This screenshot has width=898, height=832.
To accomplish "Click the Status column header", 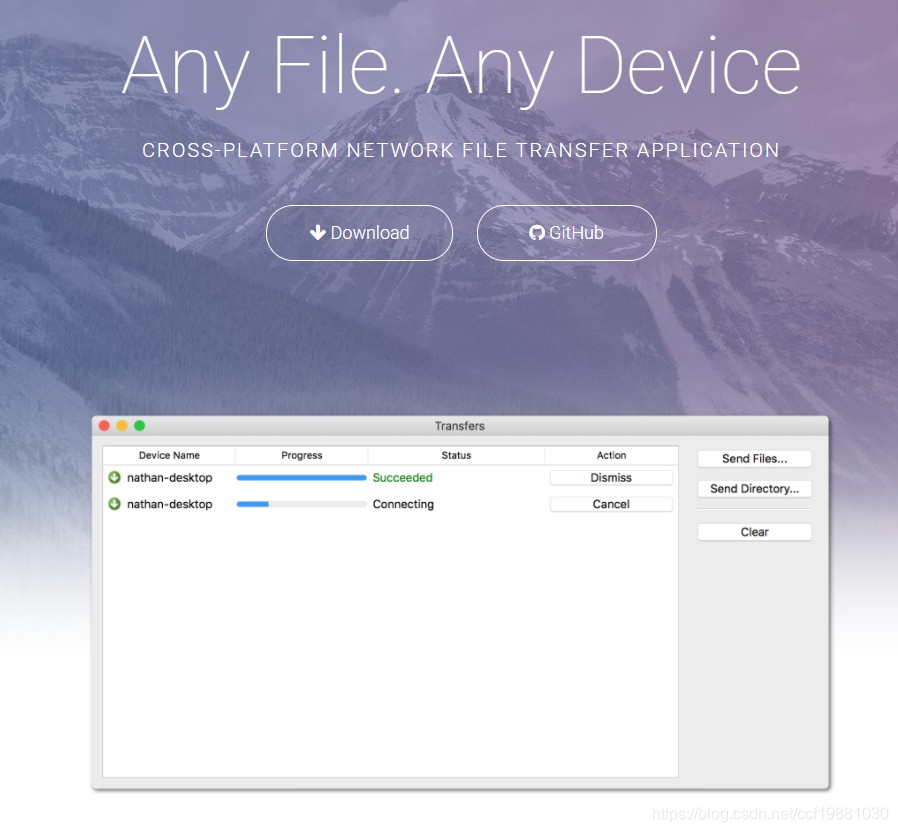I will tap(456, 455).
